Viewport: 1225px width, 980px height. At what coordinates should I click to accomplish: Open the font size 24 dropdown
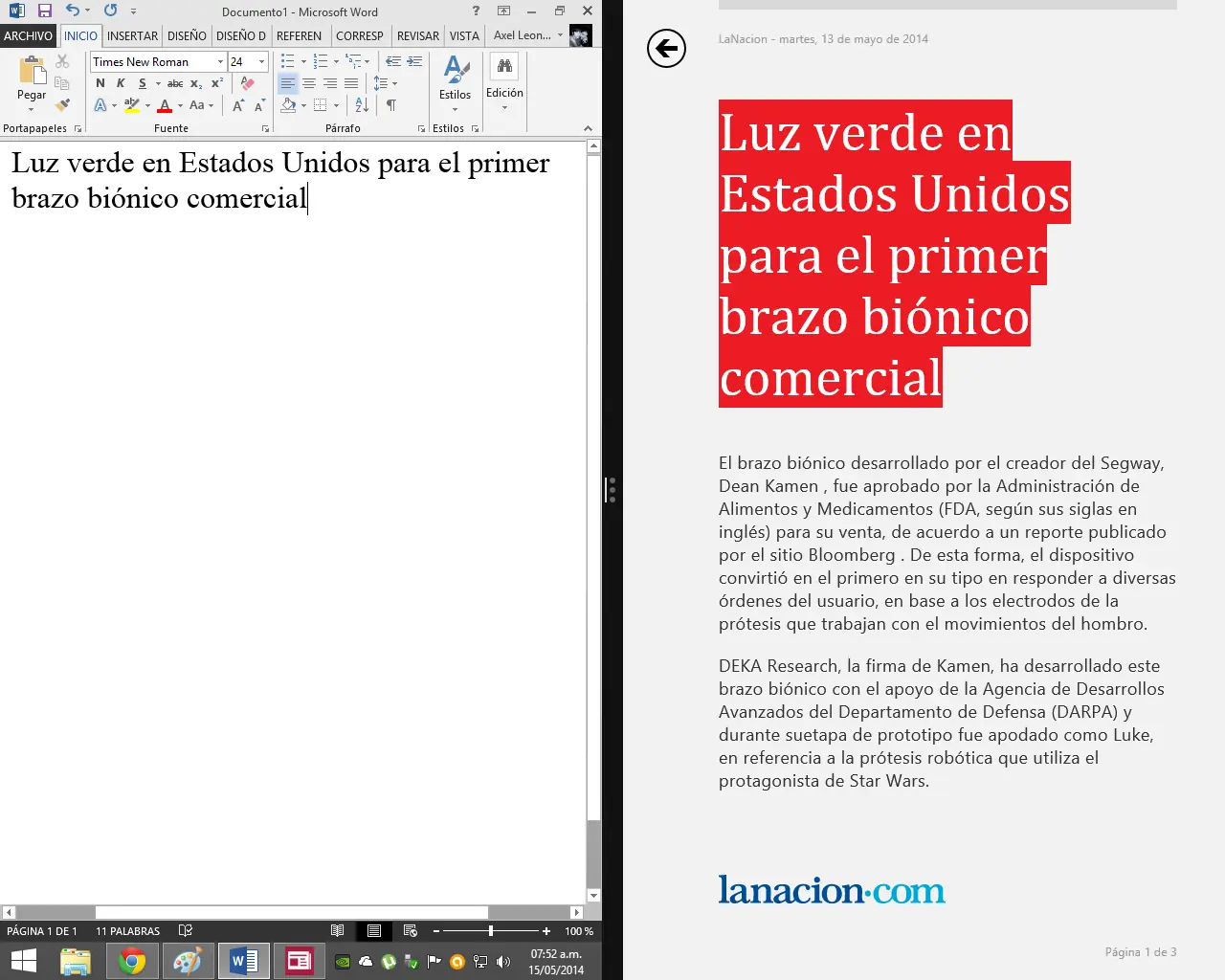tap(261, 61)
